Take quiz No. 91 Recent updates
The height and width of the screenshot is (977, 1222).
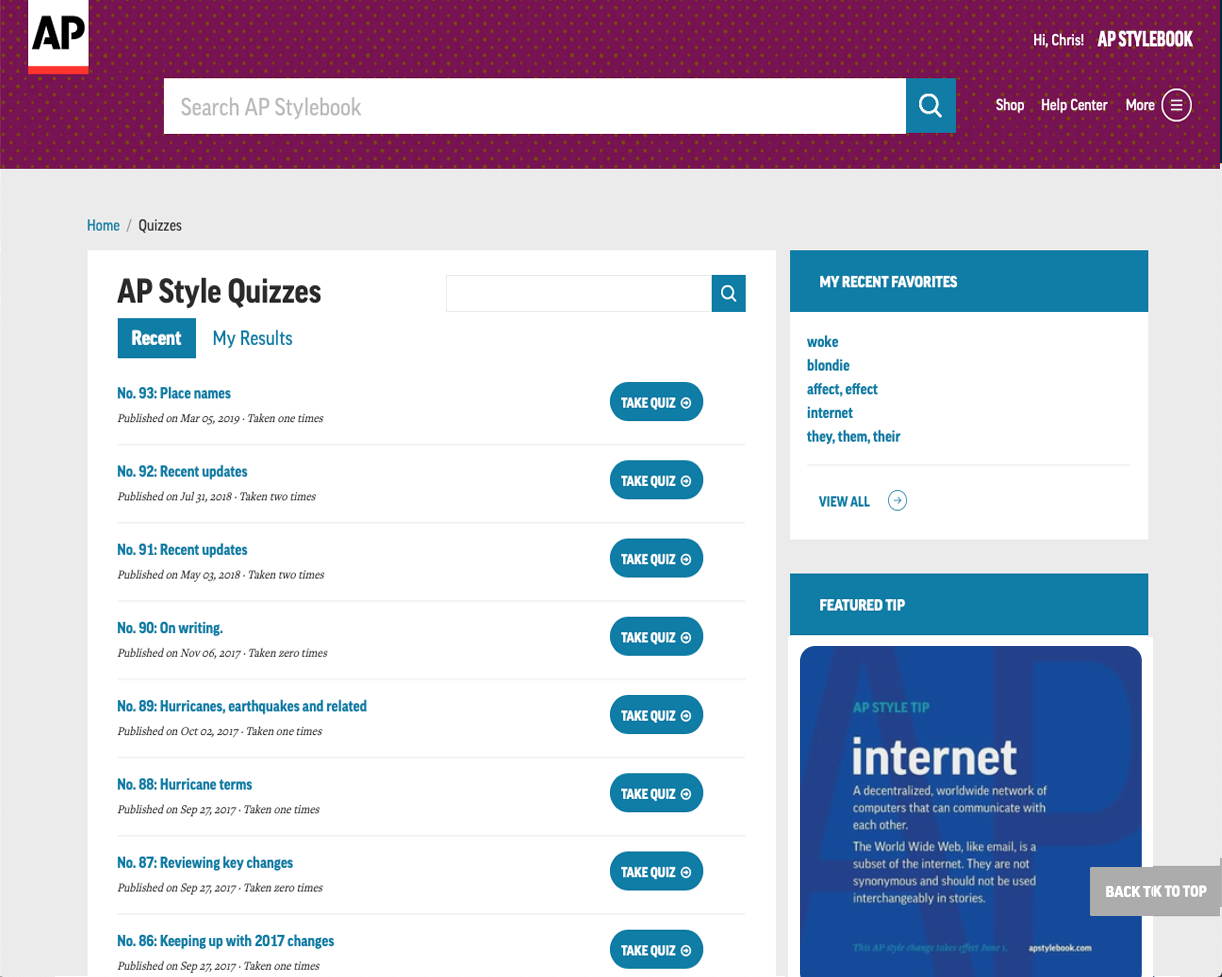click(656, 558)
